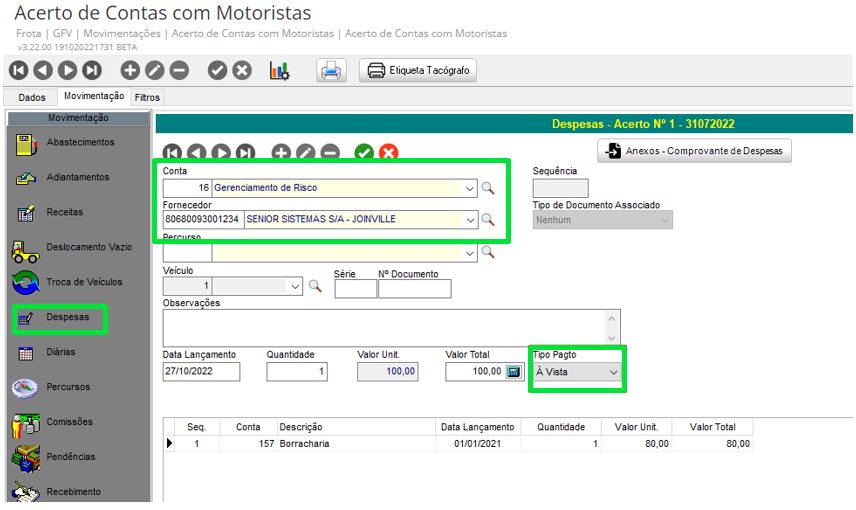Open Anexos - Comprovante de Despesas

pos(694,151)
